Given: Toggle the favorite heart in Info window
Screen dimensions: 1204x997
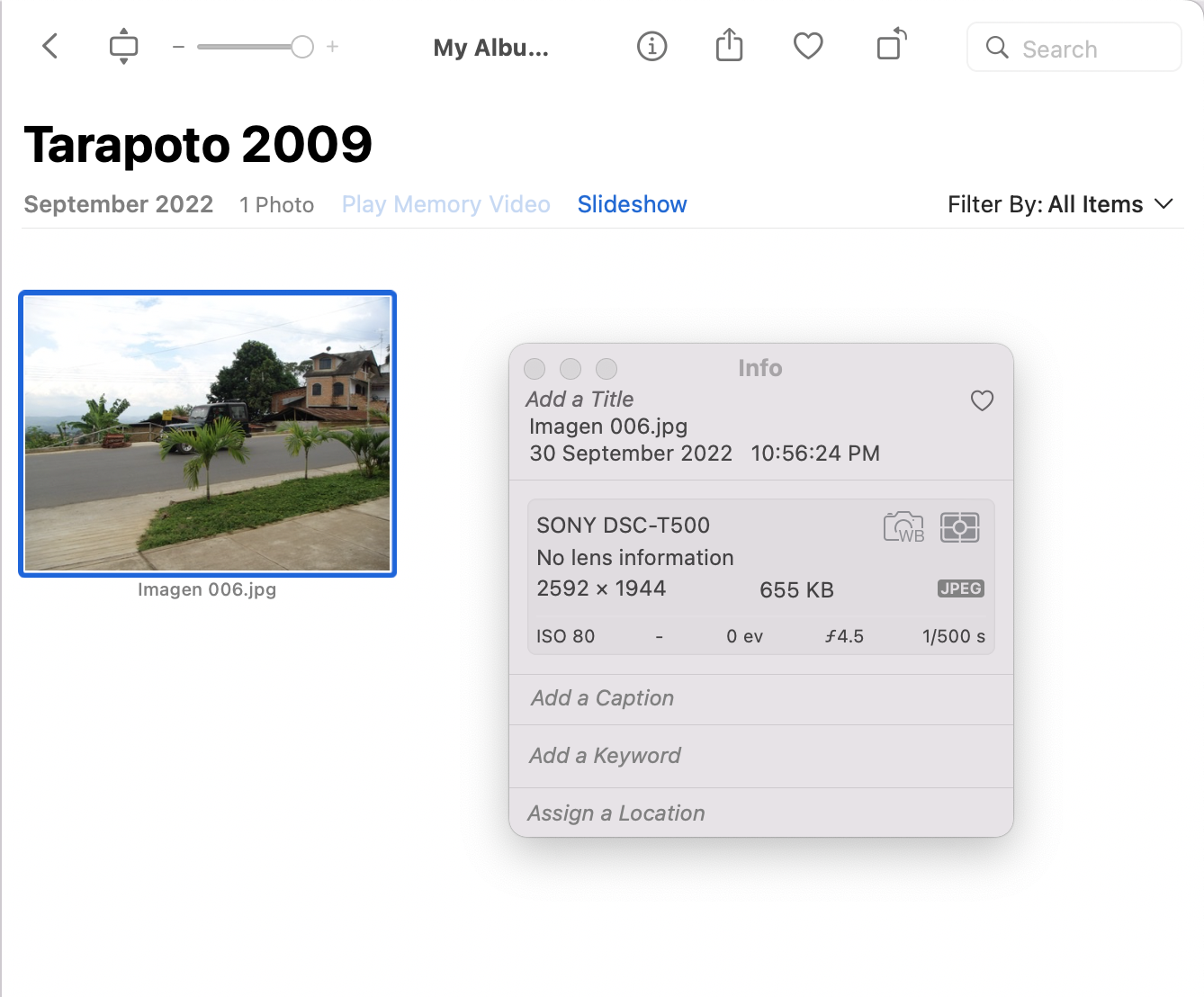Looking at the screenshot, I should point(982,400).
